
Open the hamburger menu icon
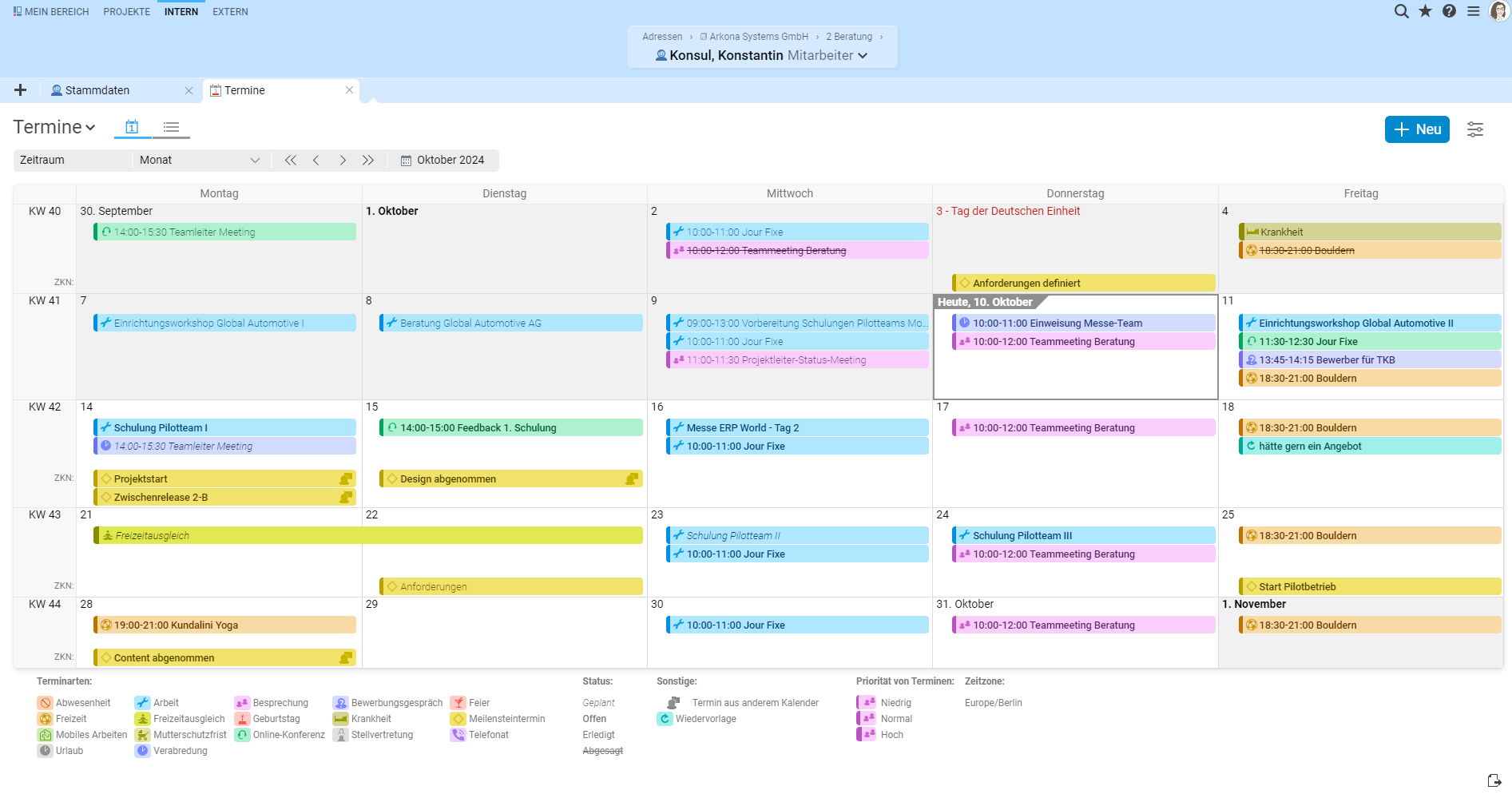(1473, 11)
